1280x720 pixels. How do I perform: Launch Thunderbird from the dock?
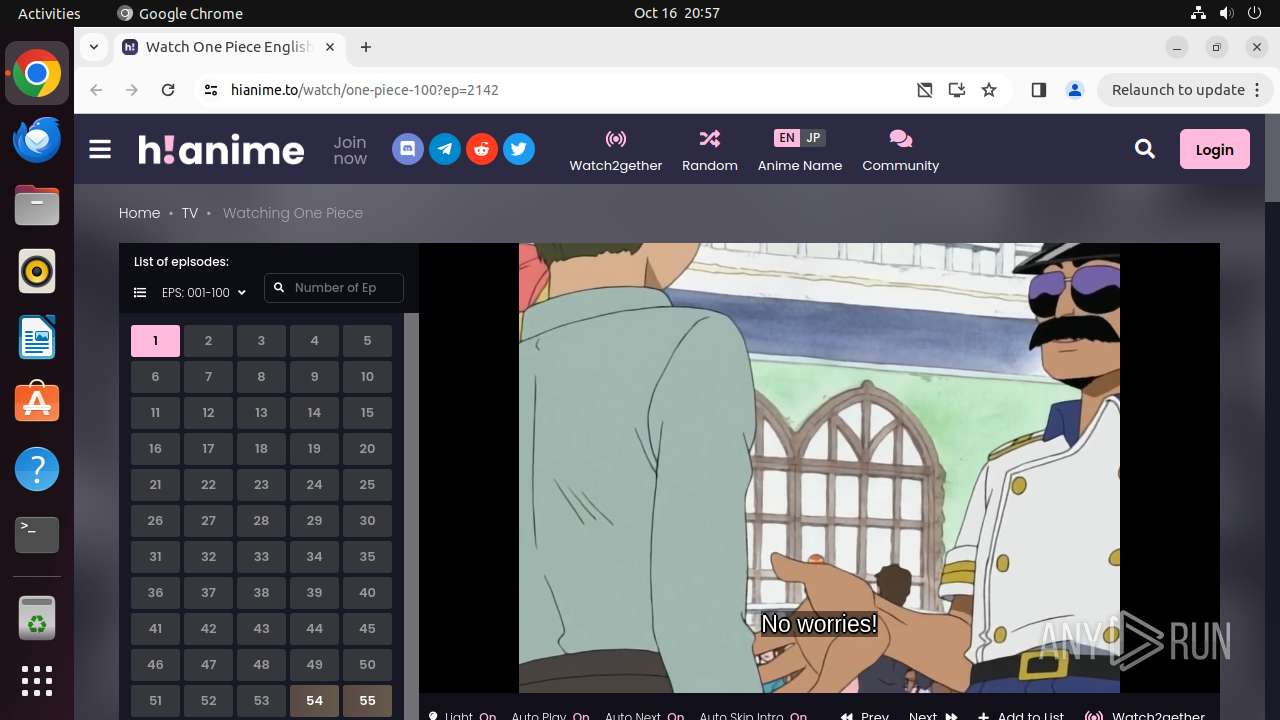click(x=37, y=139)
